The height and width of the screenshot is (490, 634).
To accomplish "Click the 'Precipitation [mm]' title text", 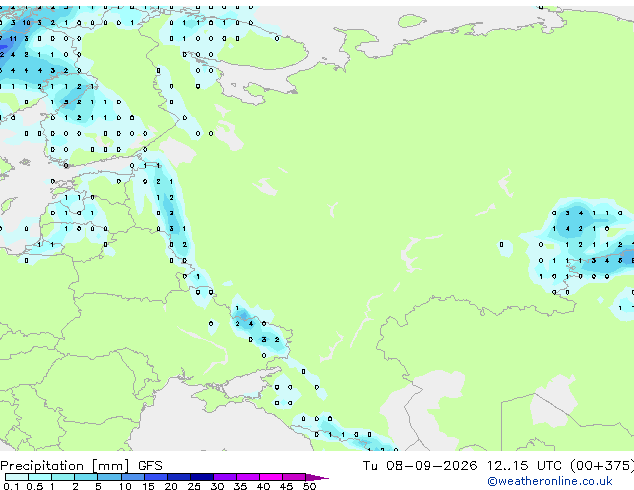I will [65, 466].
